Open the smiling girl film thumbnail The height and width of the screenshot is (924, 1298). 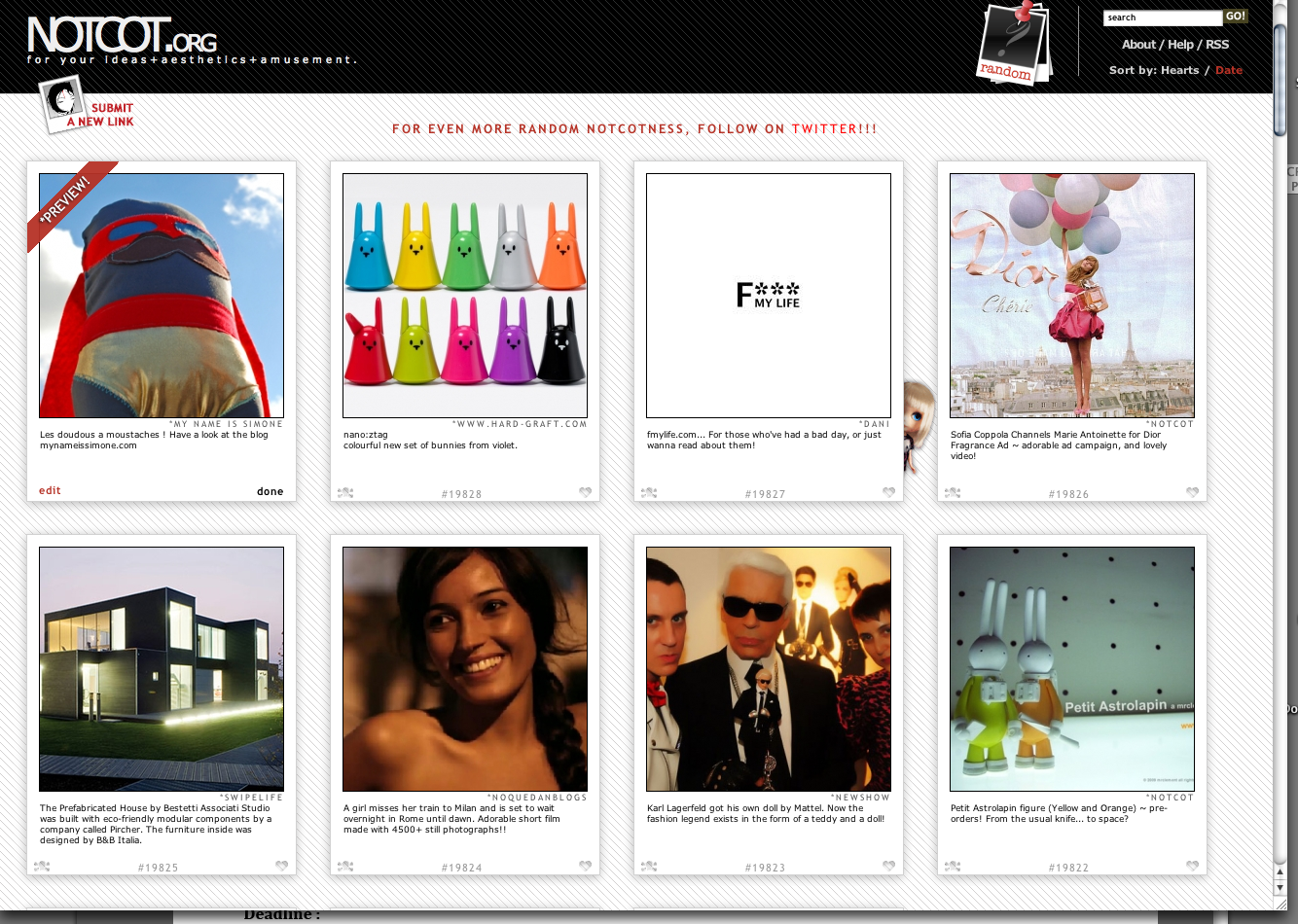[x=465, y=669]
